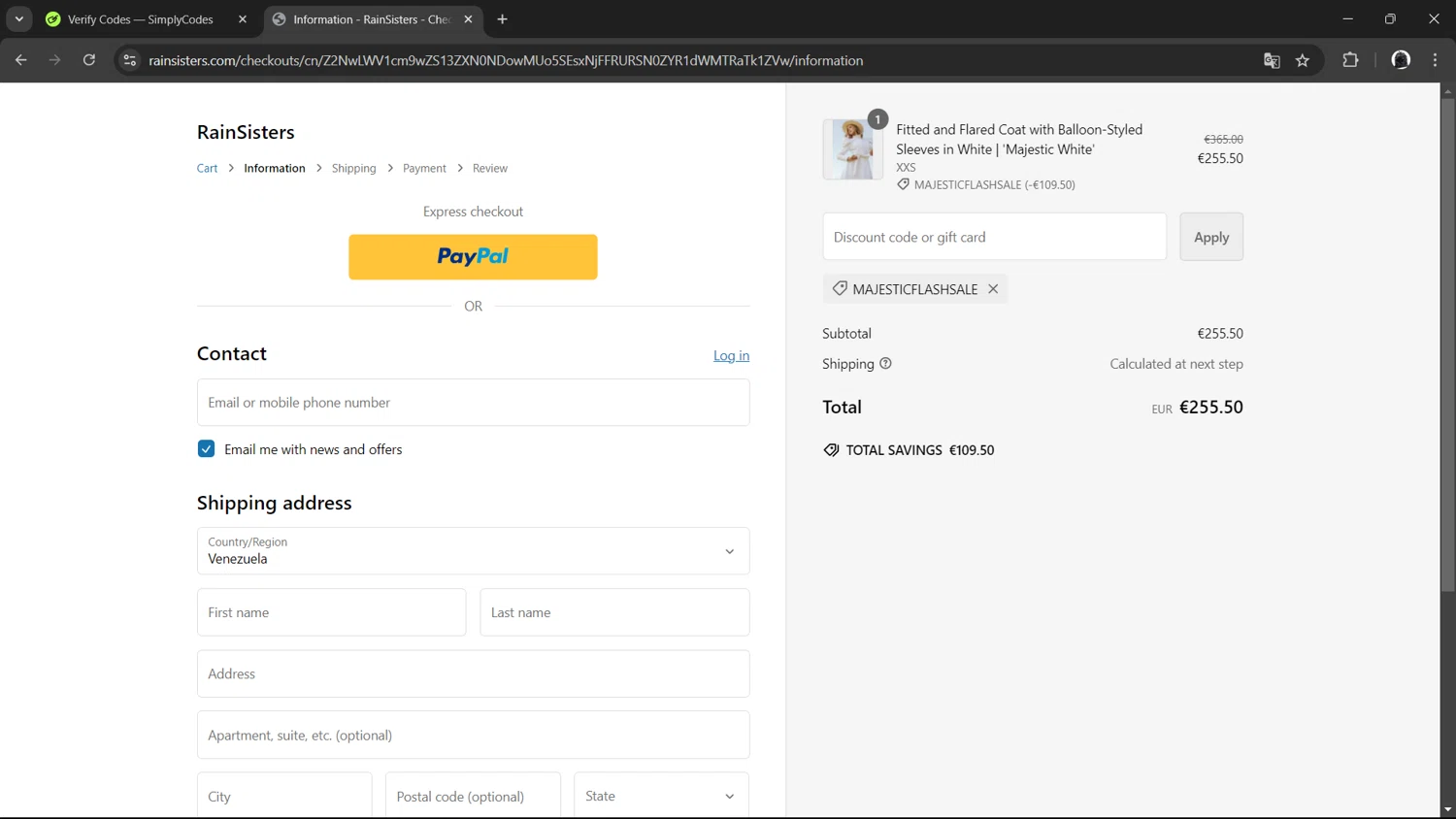
Task: Open a new browser tab
Action: (502, 19)
